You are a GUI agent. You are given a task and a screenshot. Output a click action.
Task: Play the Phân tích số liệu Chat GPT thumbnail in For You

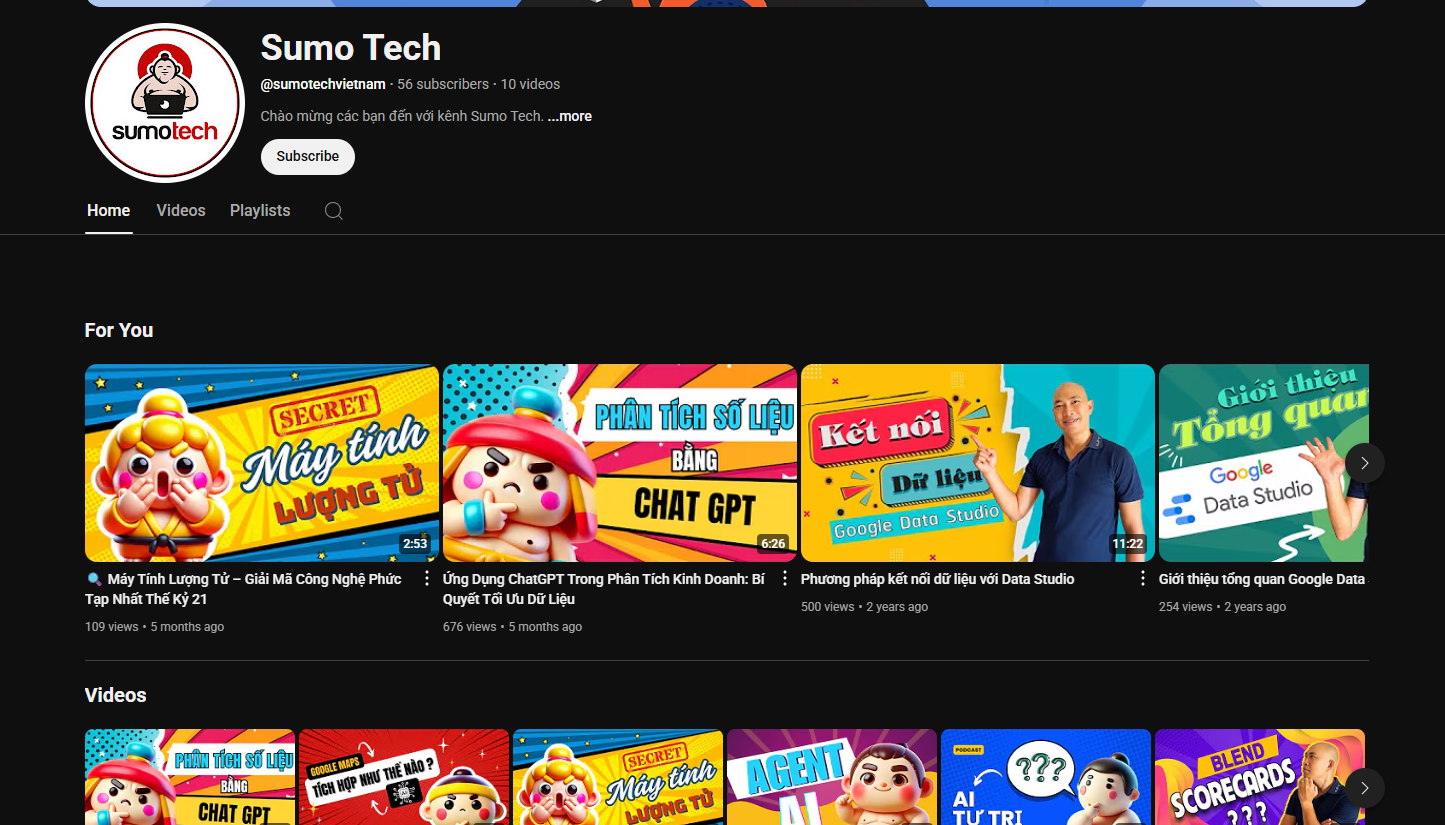point(620,463)
